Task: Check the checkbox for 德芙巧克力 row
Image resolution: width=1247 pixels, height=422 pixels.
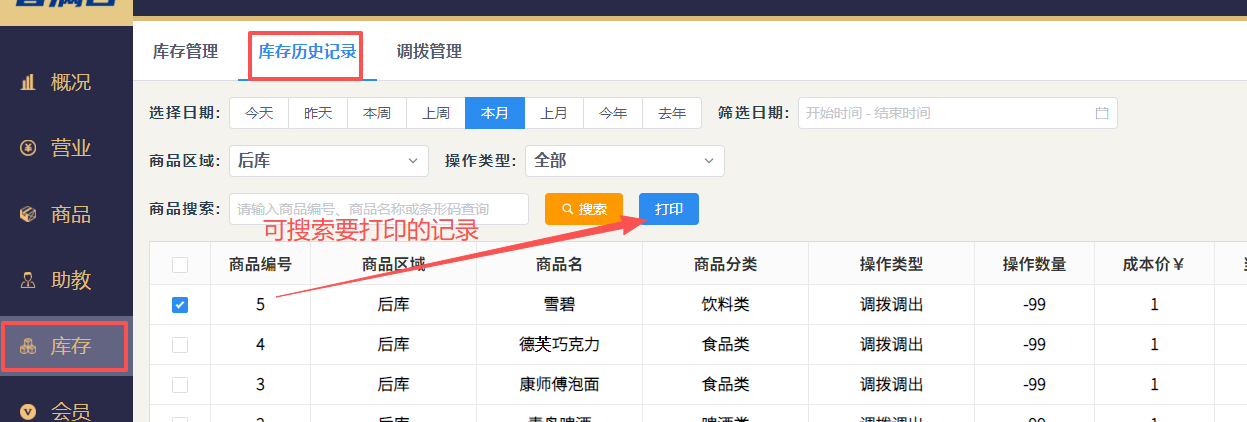Action: [x=180, y=345]
